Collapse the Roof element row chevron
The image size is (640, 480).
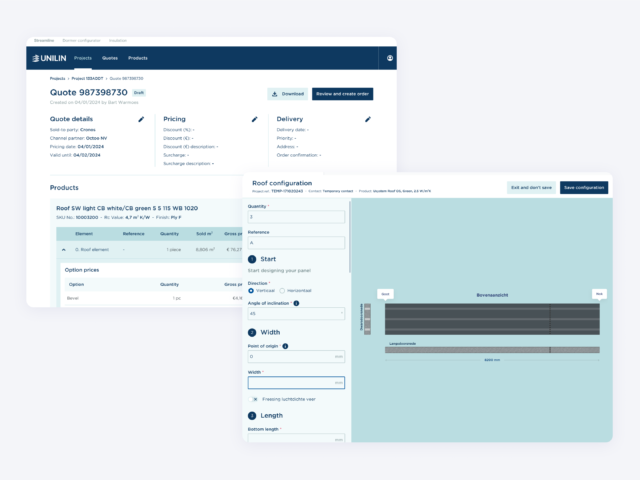pyautogui.click(x=65, y=249)
